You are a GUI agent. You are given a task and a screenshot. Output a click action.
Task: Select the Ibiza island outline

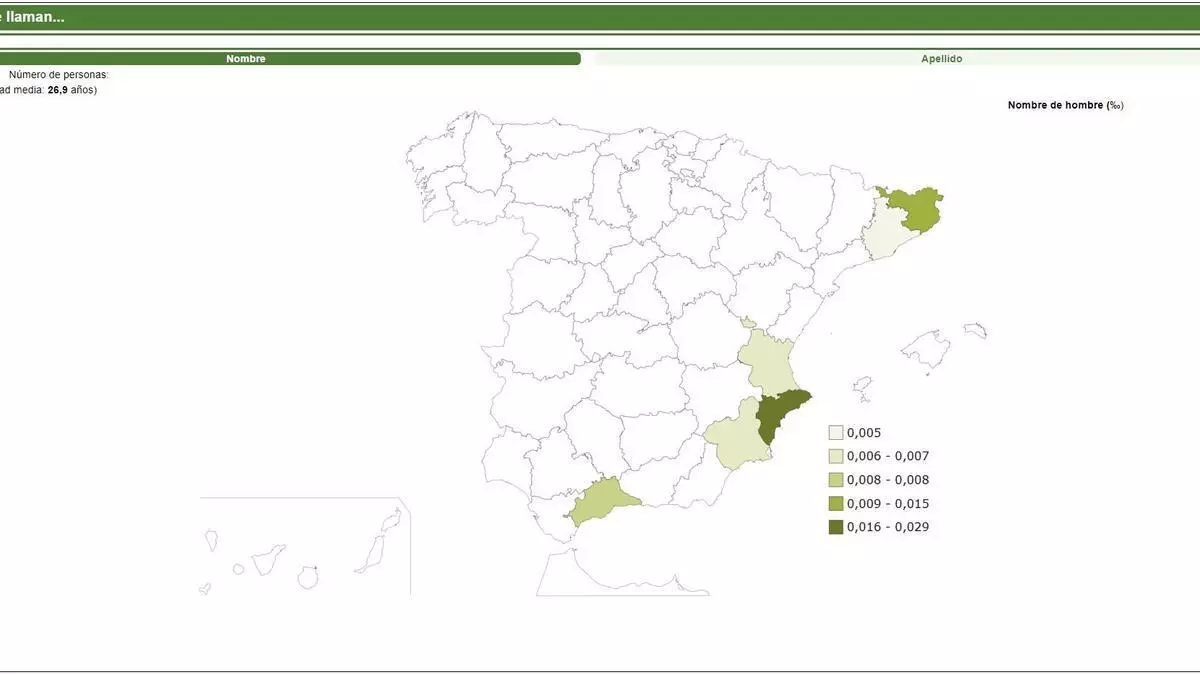click(x=861, y=385)
